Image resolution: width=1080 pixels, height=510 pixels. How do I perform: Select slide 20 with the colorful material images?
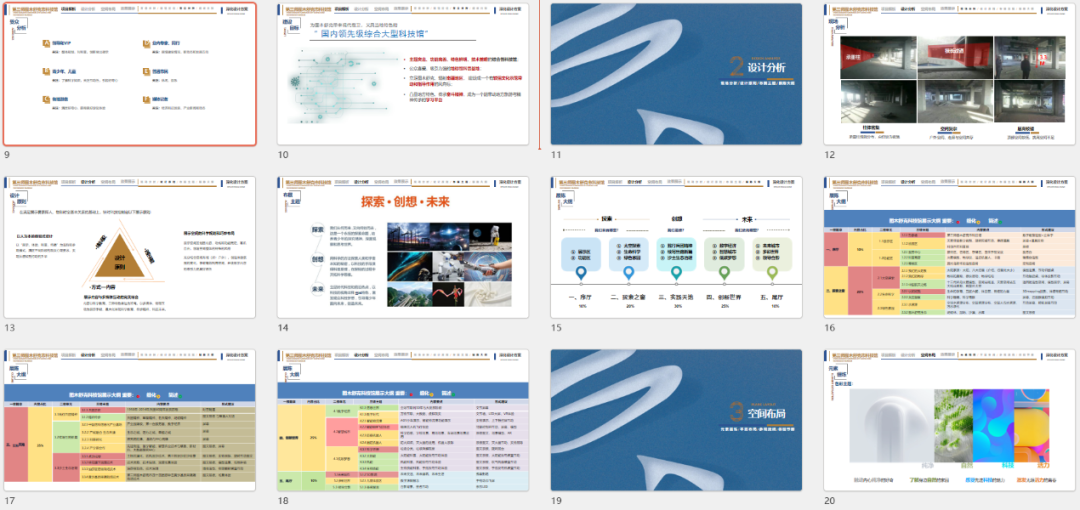point(950,420)
